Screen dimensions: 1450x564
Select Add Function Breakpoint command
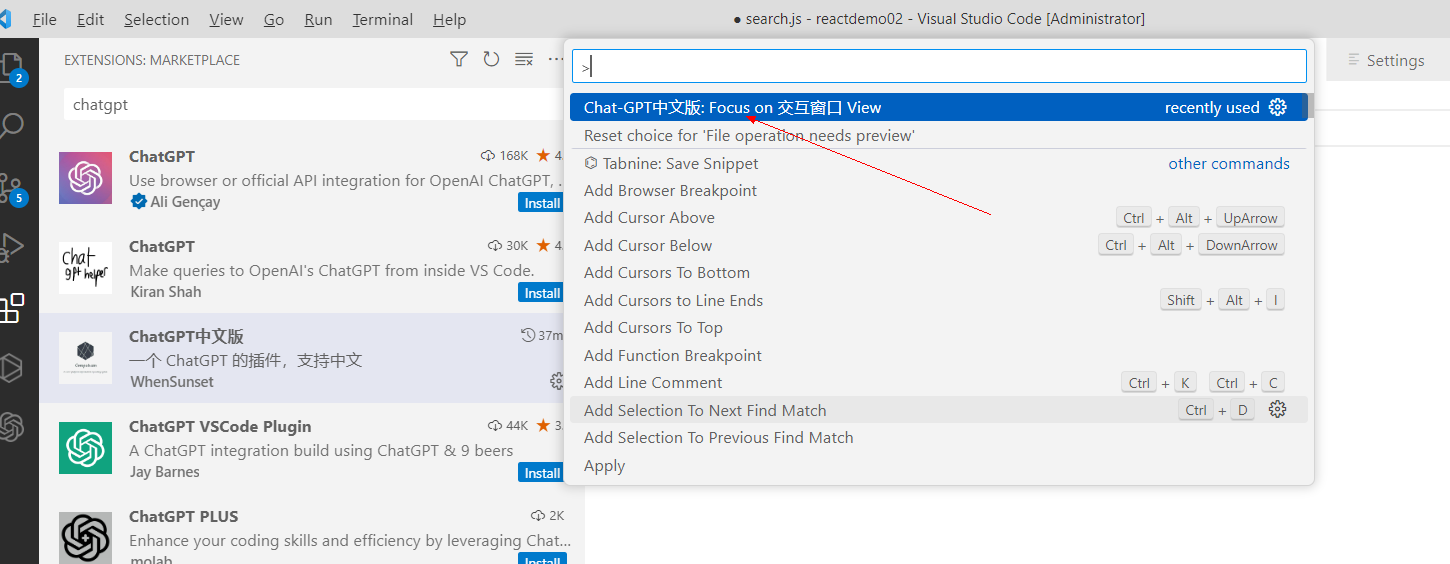[939, 355]
